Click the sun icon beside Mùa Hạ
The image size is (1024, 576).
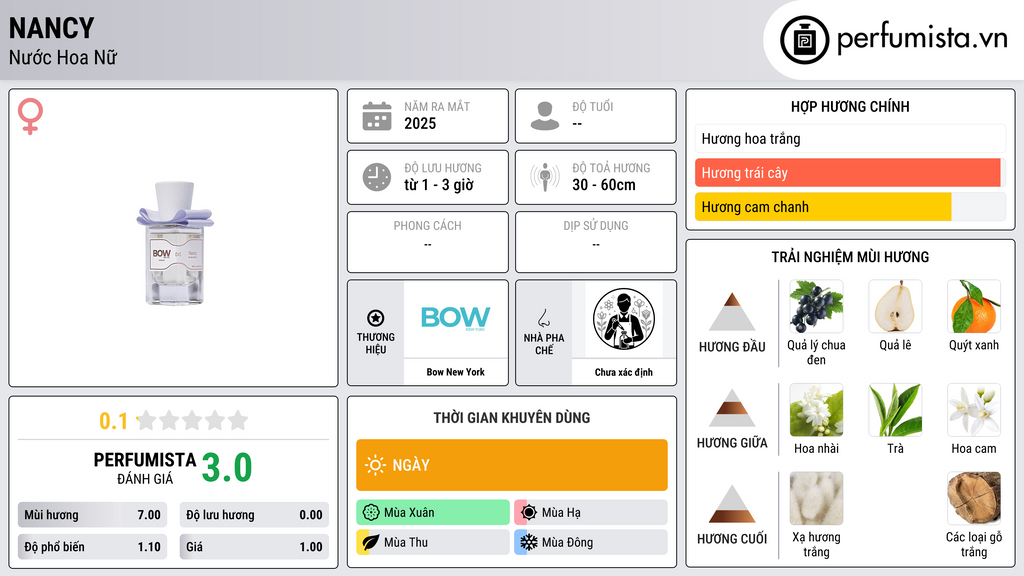click(529, 513)
